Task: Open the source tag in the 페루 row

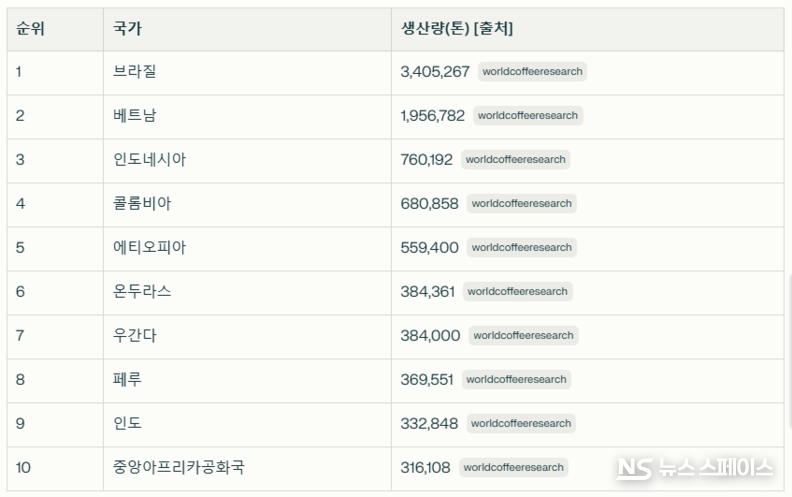Action: tap(516, 380)
